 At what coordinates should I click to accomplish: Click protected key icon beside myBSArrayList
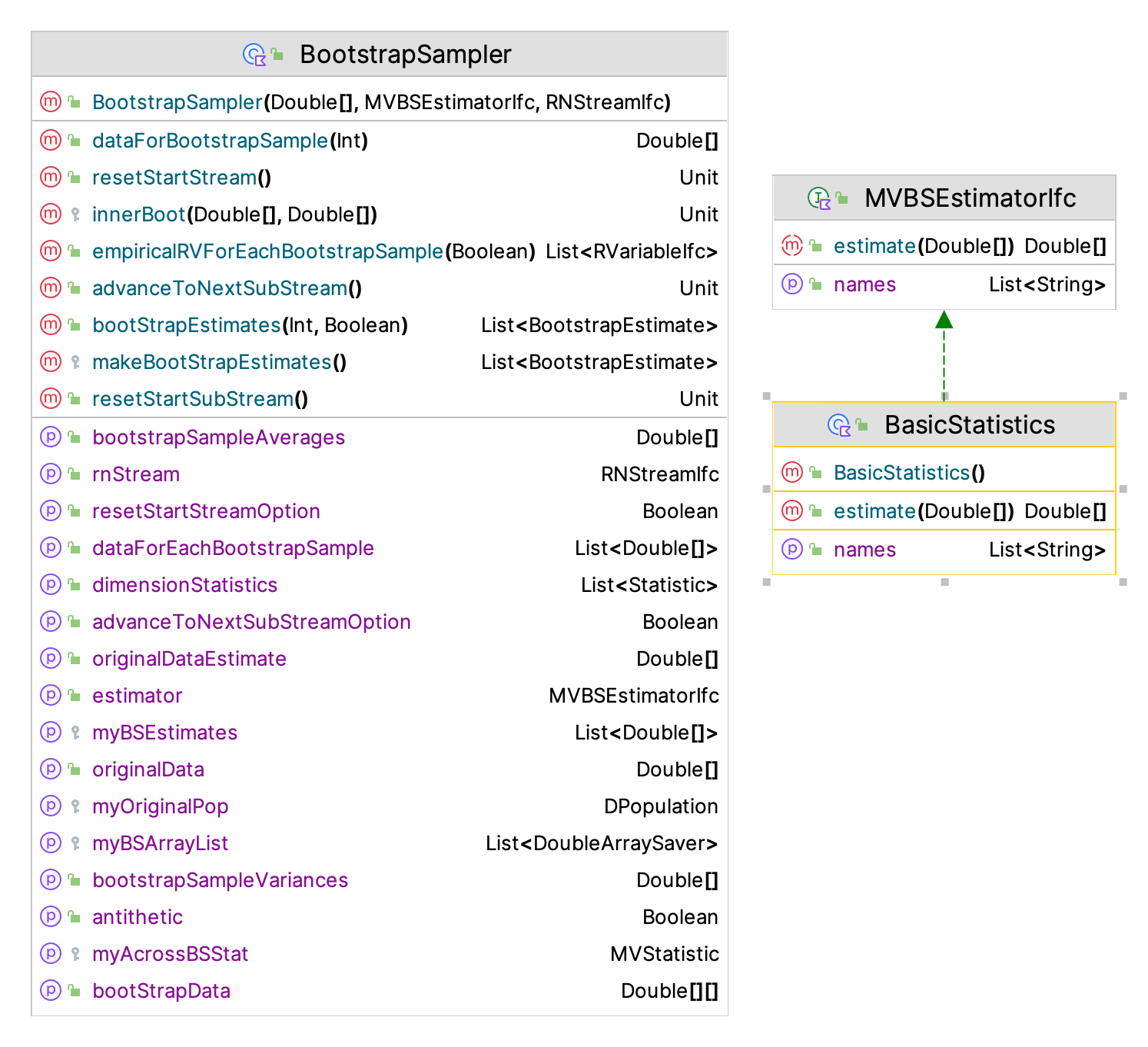(x=75, y=843)
